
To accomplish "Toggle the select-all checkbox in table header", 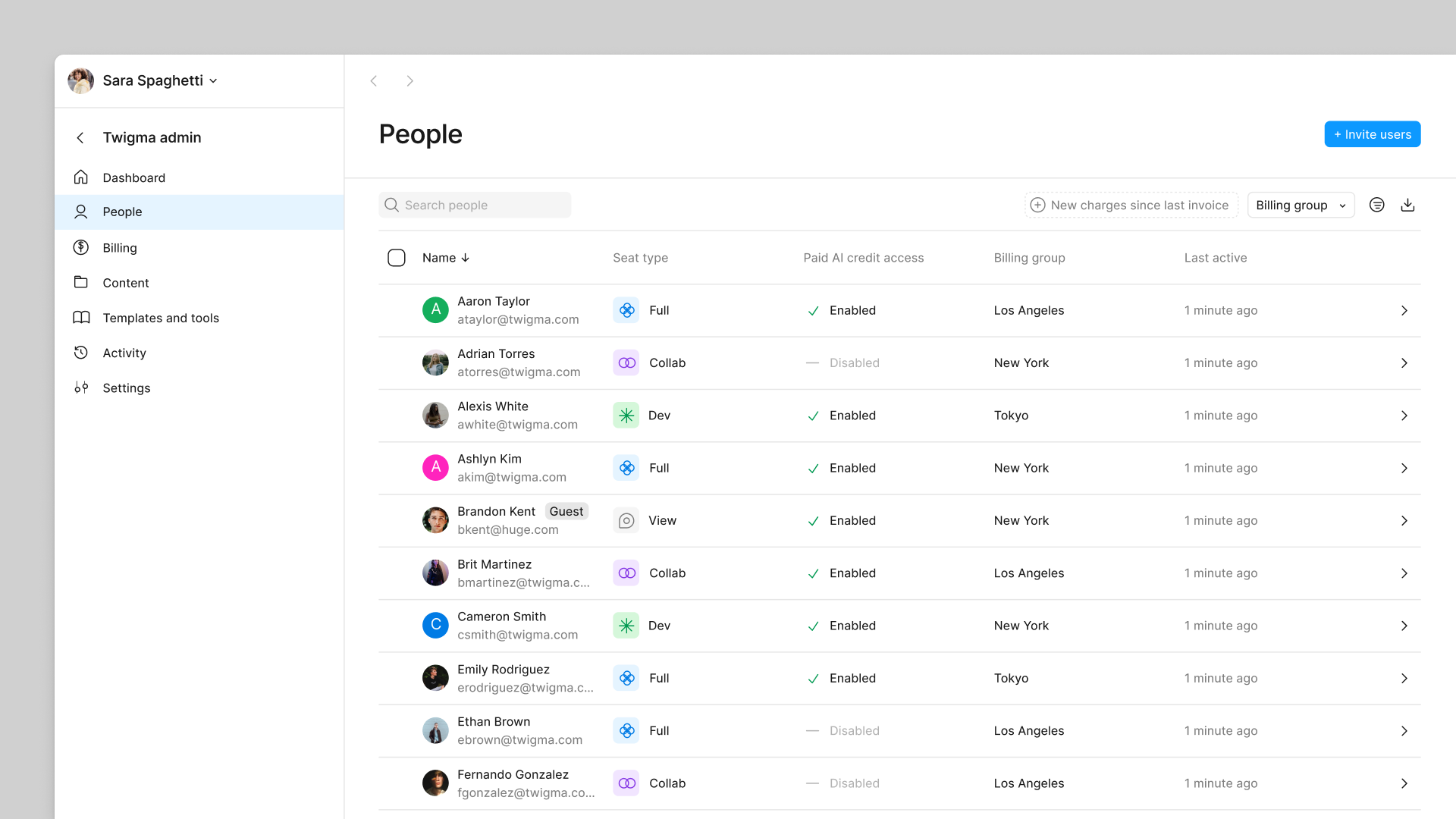I will (x=396, y=258).
